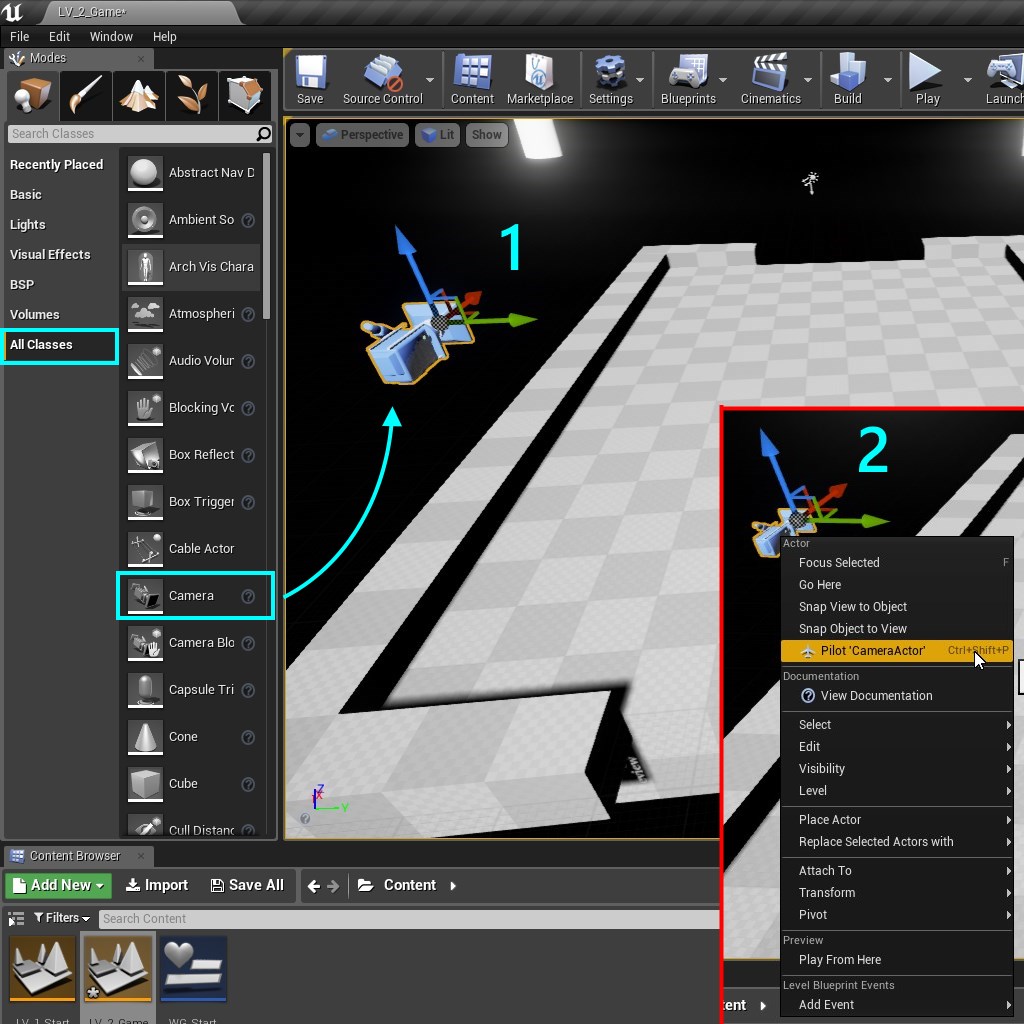Go forward in Content Browser history

[x=333, y=886]
